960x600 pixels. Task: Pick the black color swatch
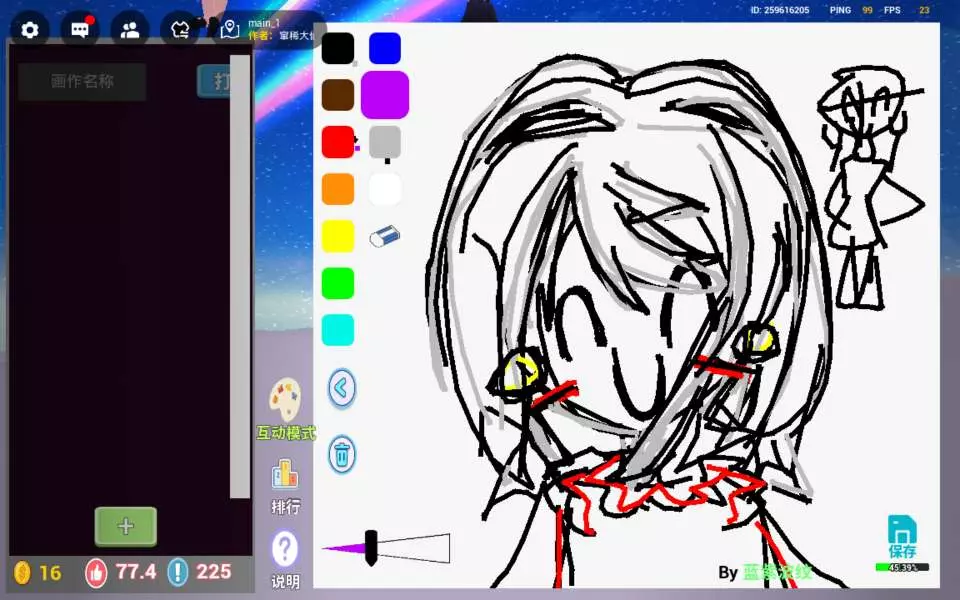pos(338,48)
